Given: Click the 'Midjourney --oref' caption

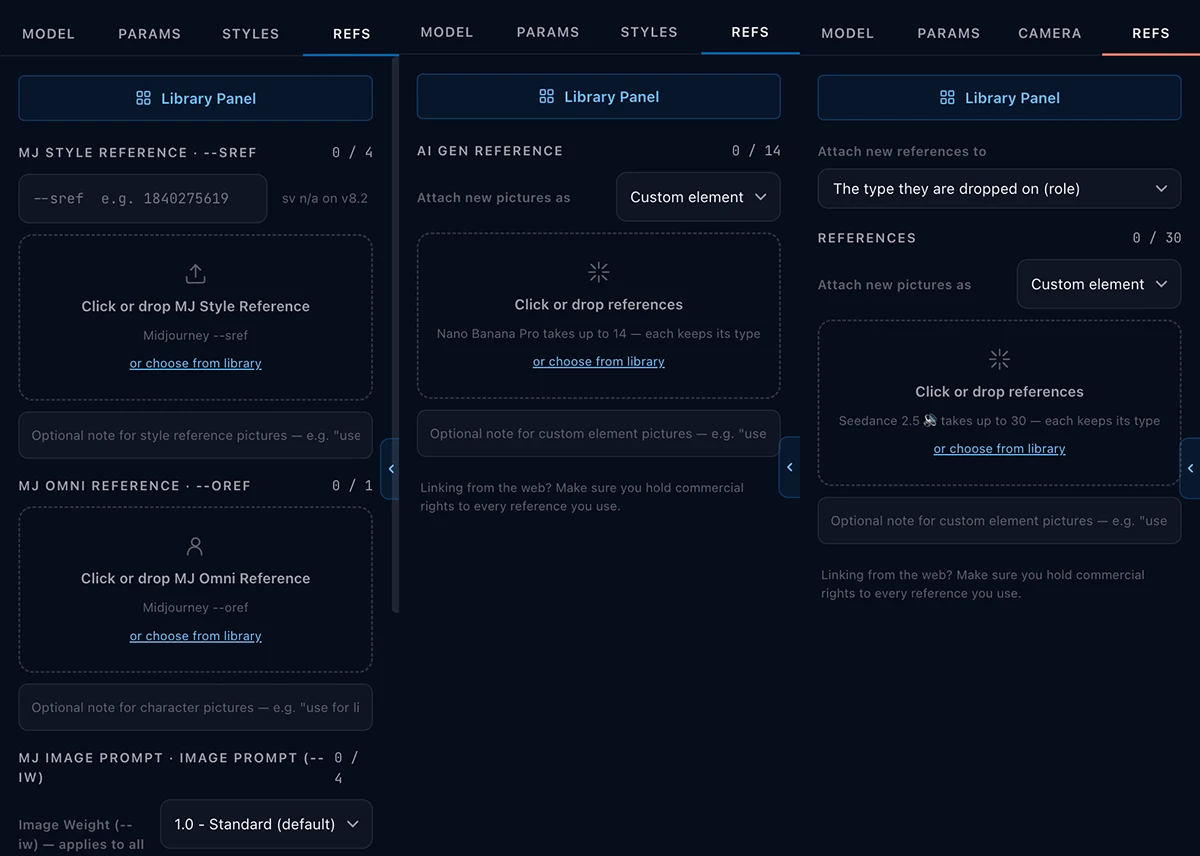Looking at the screenshot, I should 195,607.
